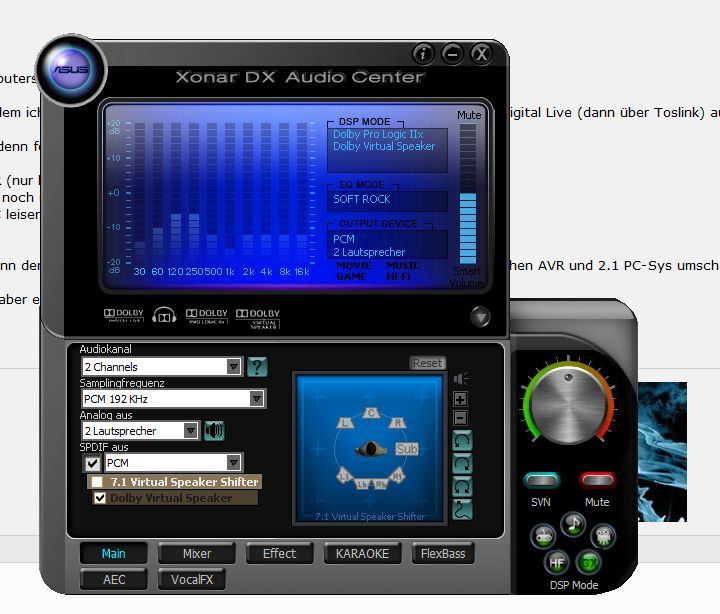Open the Audiokanal 2 Channels dropdown

(x=162, y=366)
